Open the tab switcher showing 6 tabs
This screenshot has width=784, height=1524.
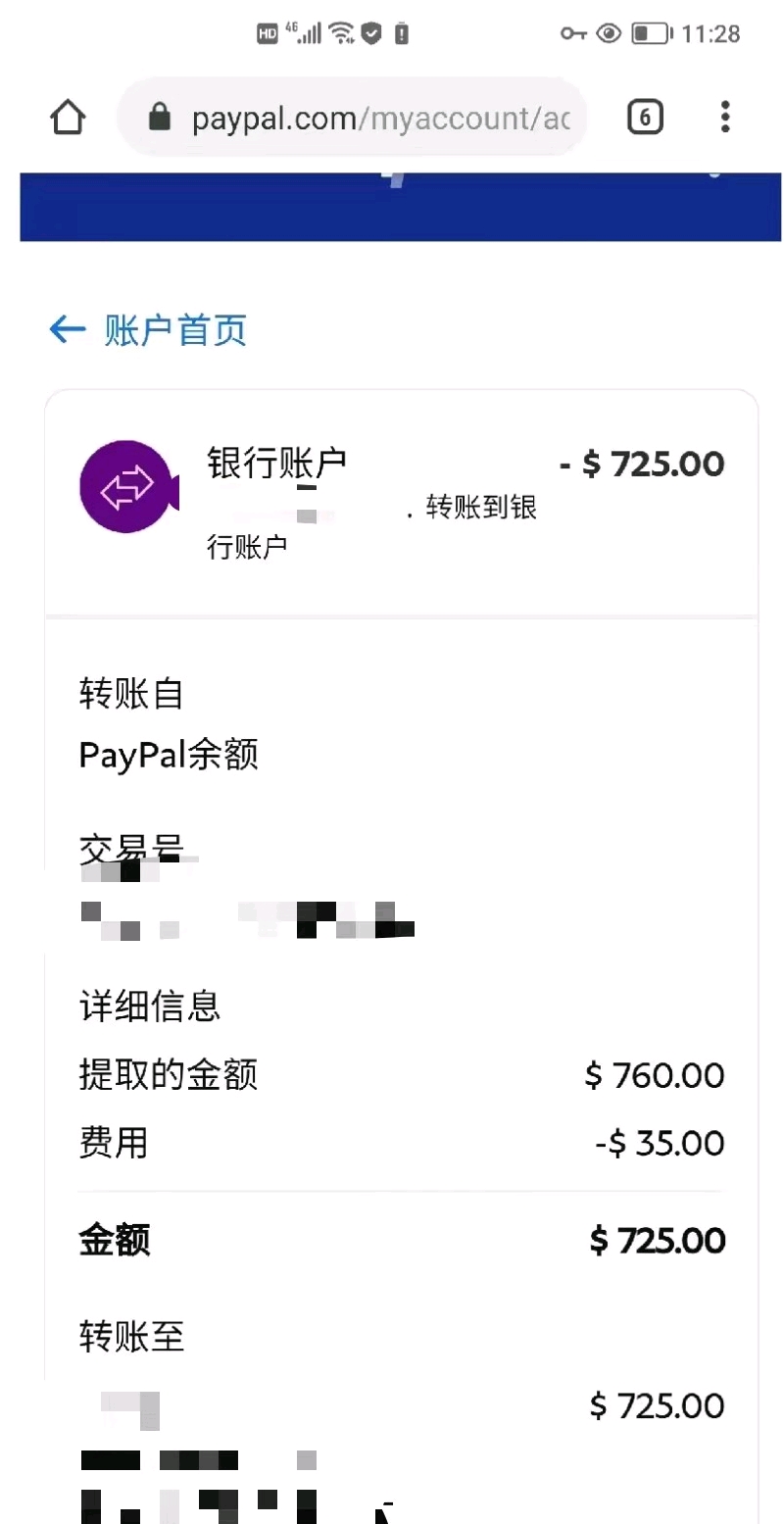click(x=644, y=119)
